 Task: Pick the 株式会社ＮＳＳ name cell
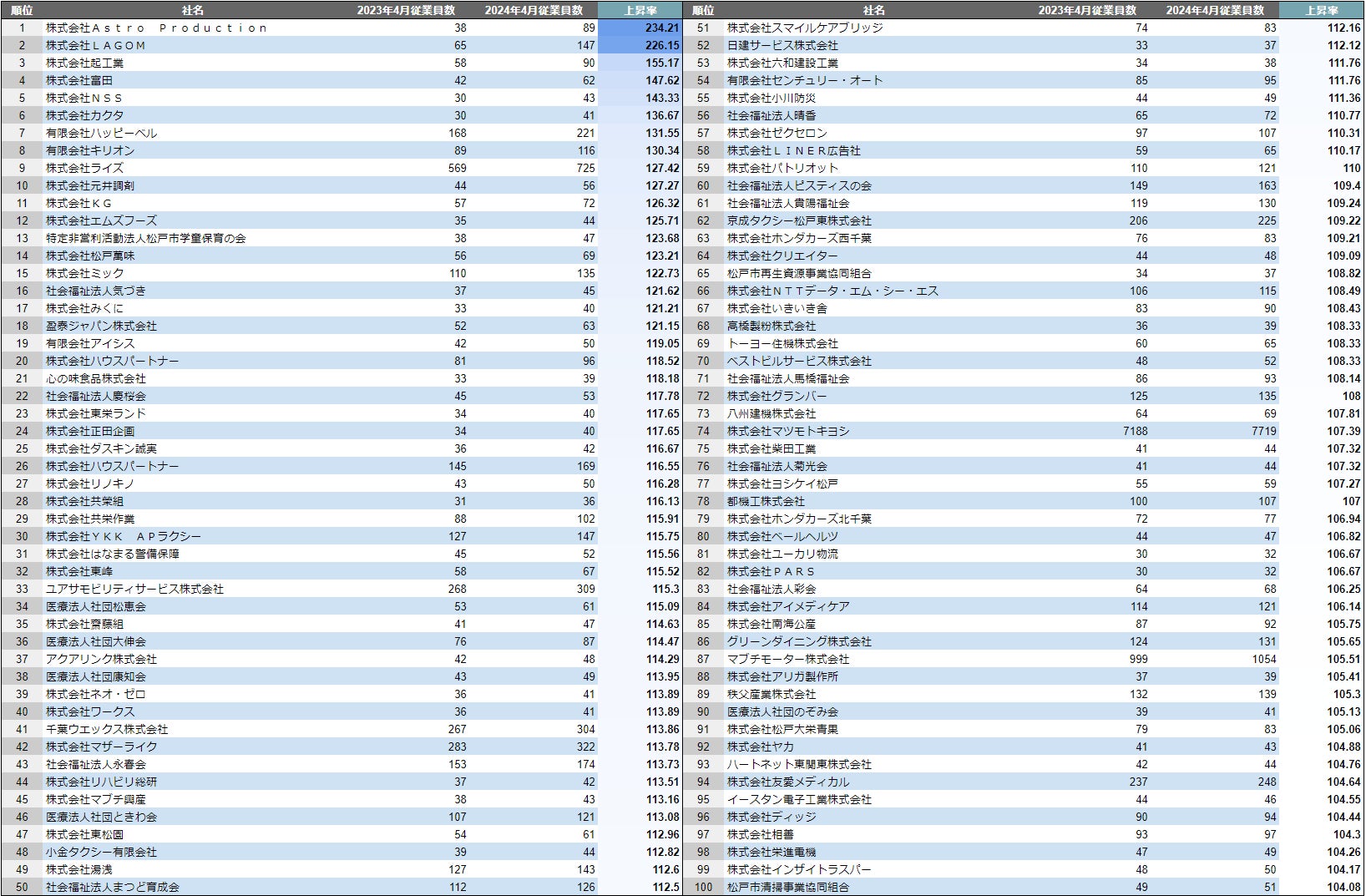pos(84,98)
